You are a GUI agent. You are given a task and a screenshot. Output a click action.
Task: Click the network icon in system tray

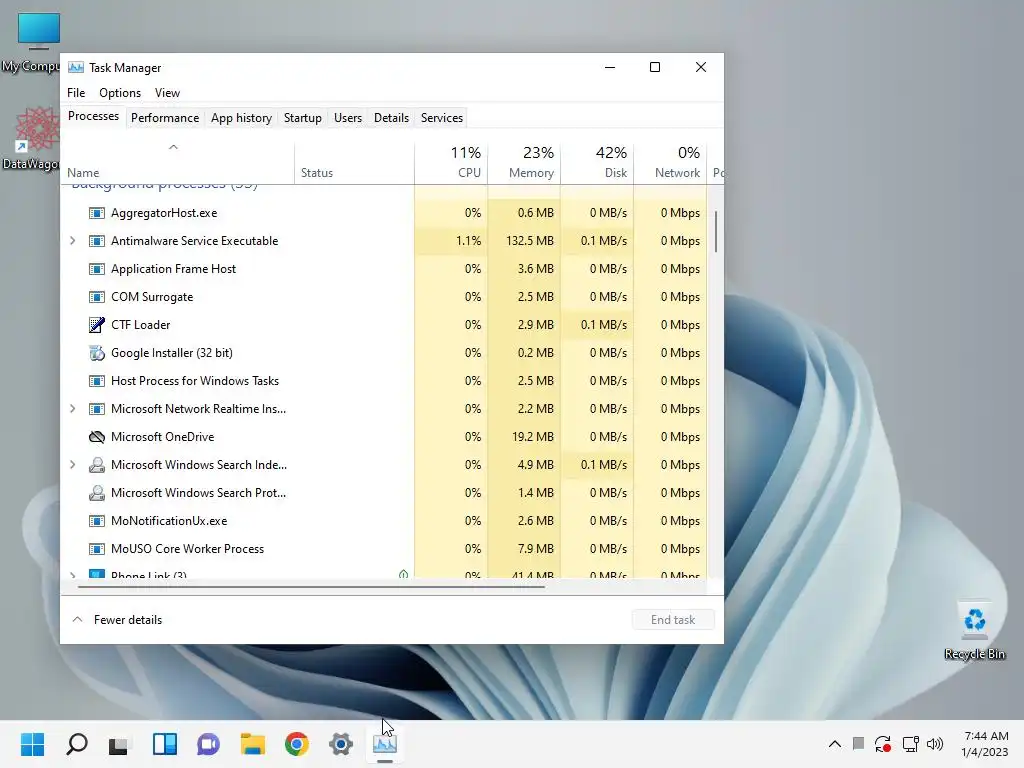tap(910, 744)
